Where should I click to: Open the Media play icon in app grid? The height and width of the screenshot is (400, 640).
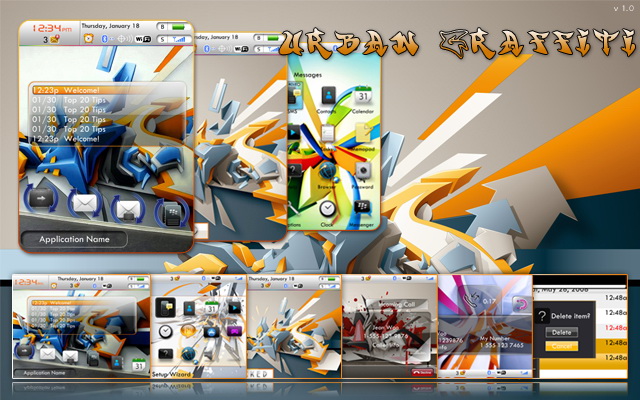[294, 133]
